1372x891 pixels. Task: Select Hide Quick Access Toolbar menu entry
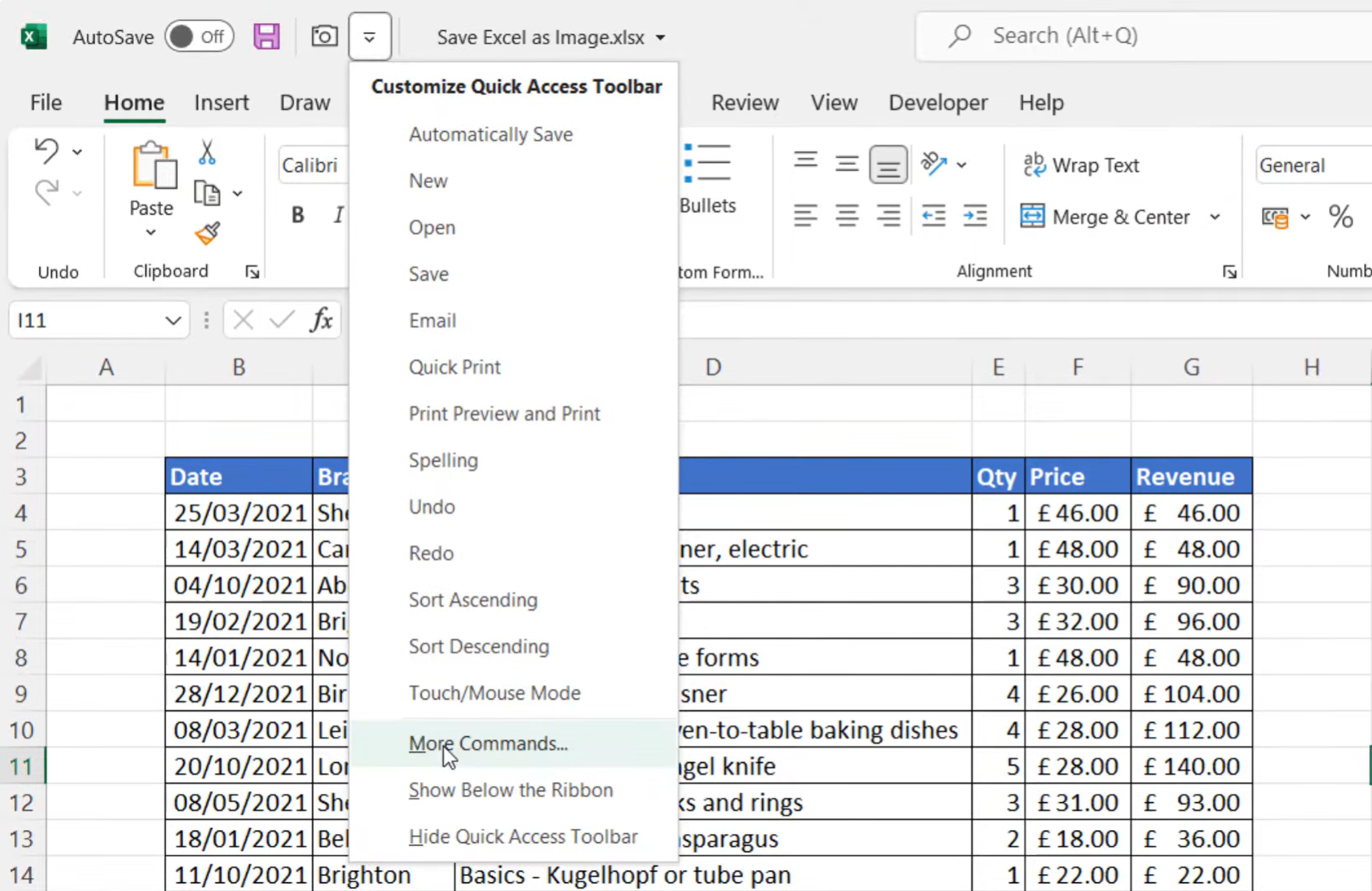click(513, 836)
